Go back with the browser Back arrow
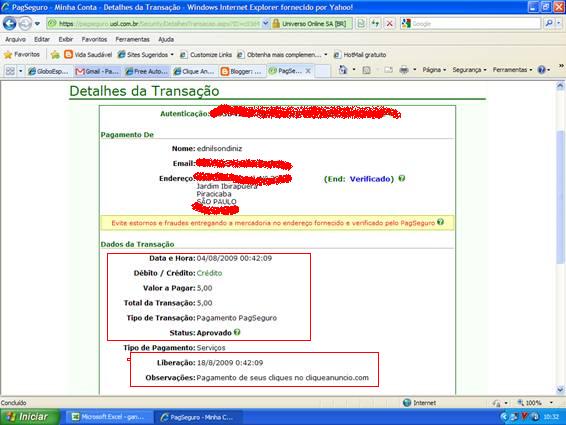 coord(9,24)
